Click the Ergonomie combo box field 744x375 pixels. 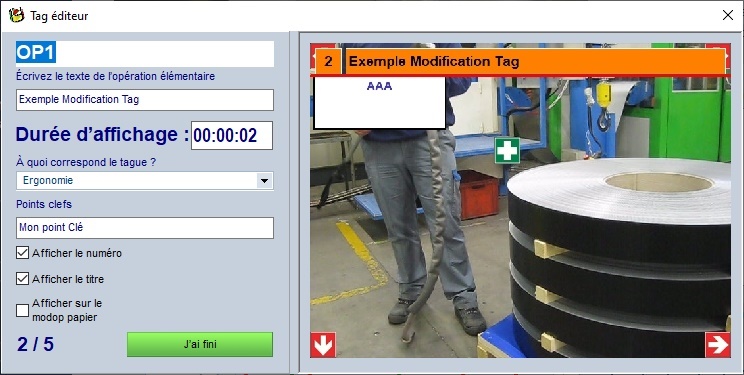145,181
